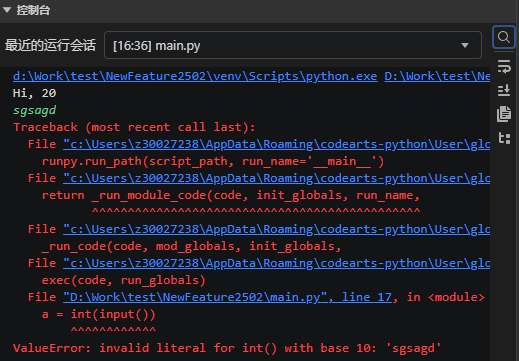
Task: Click the ValueError message line
Action: point(227,348)
